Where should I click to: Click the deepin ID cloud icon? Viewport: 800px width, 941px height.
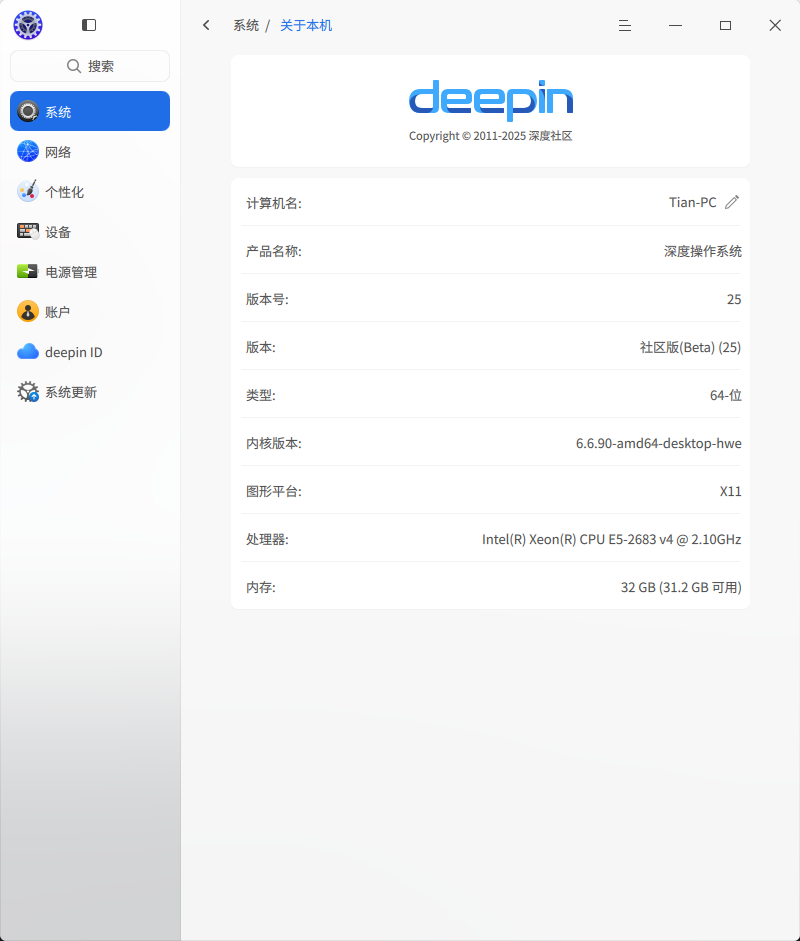(28, 352)
